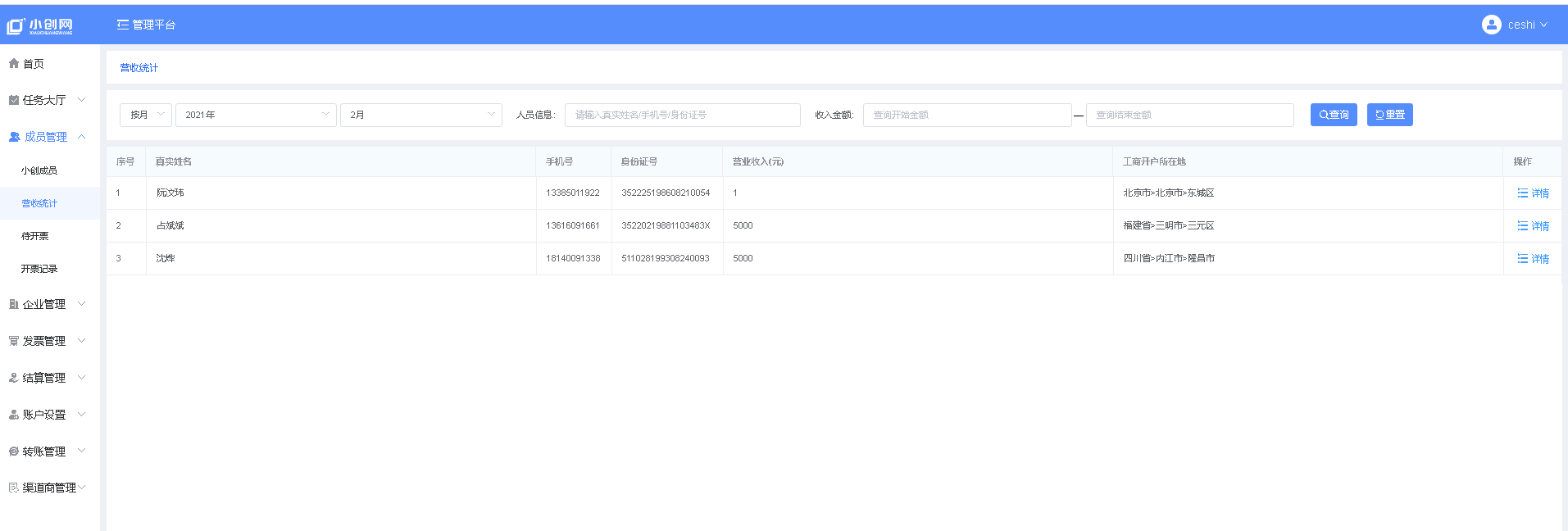
Task: Click the 任务大厅 sidebar icon
Action: 14,100
